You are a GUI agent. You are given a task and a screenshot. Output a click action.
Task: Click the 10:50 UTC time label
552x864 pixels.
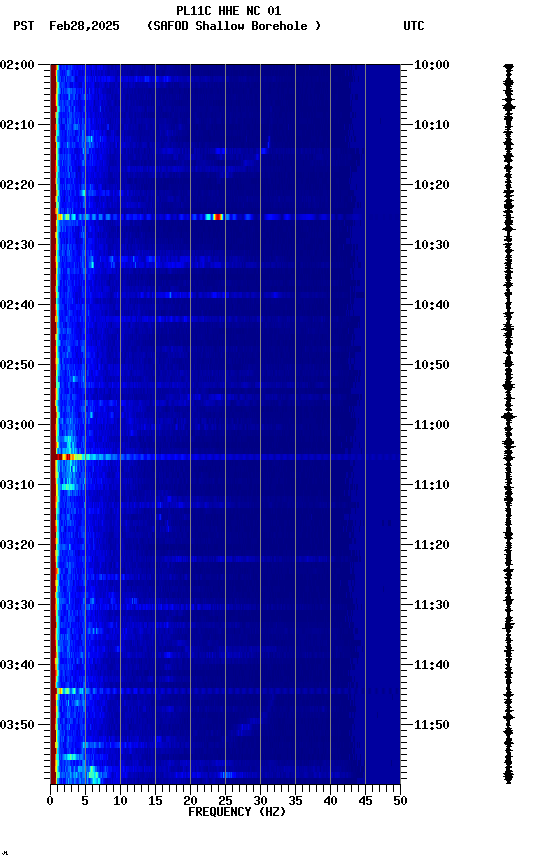point(432,365)
